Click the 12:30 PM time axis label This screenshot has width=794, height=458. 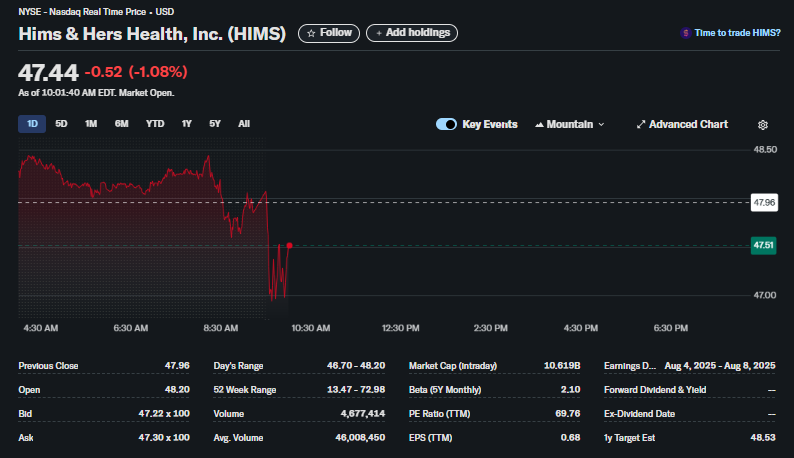pyautogui.click(x=400, y=328)
